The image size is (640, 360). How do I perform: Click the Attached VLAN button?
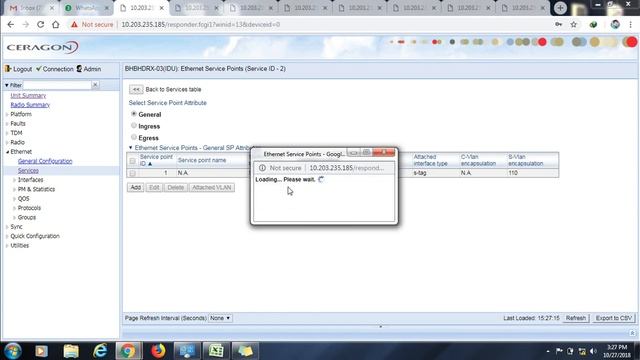coord(211,187)
